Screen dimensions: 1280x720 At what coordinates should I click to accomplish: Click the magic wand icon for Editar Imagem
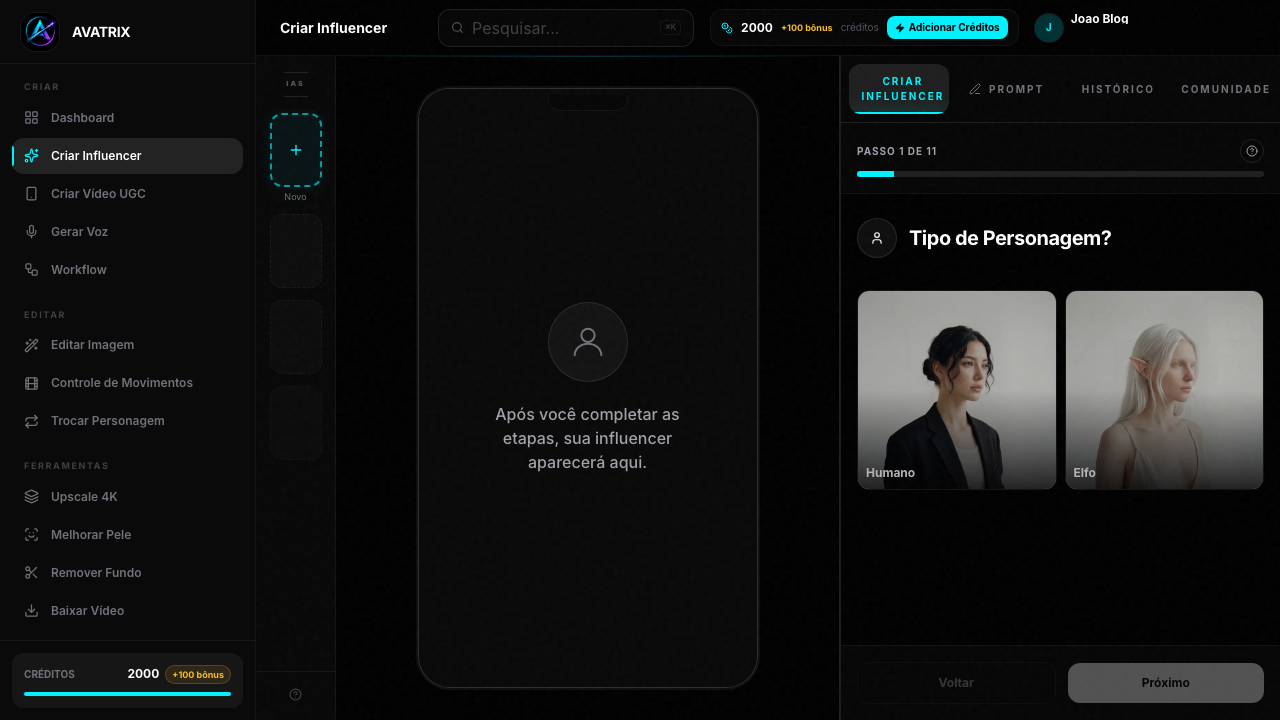[x=31, y=345]
